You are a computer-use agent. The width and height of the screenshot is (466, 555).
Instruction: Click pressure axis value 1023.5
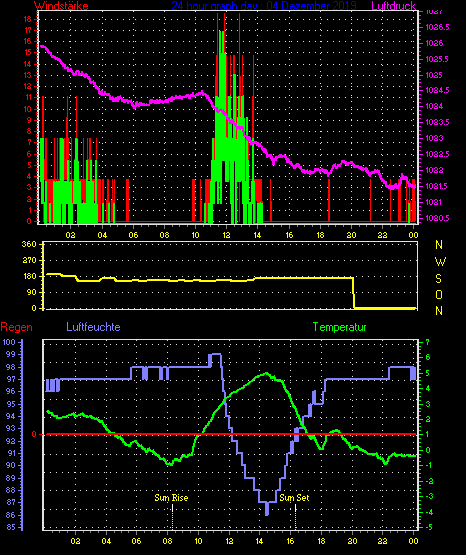point(437,122)
